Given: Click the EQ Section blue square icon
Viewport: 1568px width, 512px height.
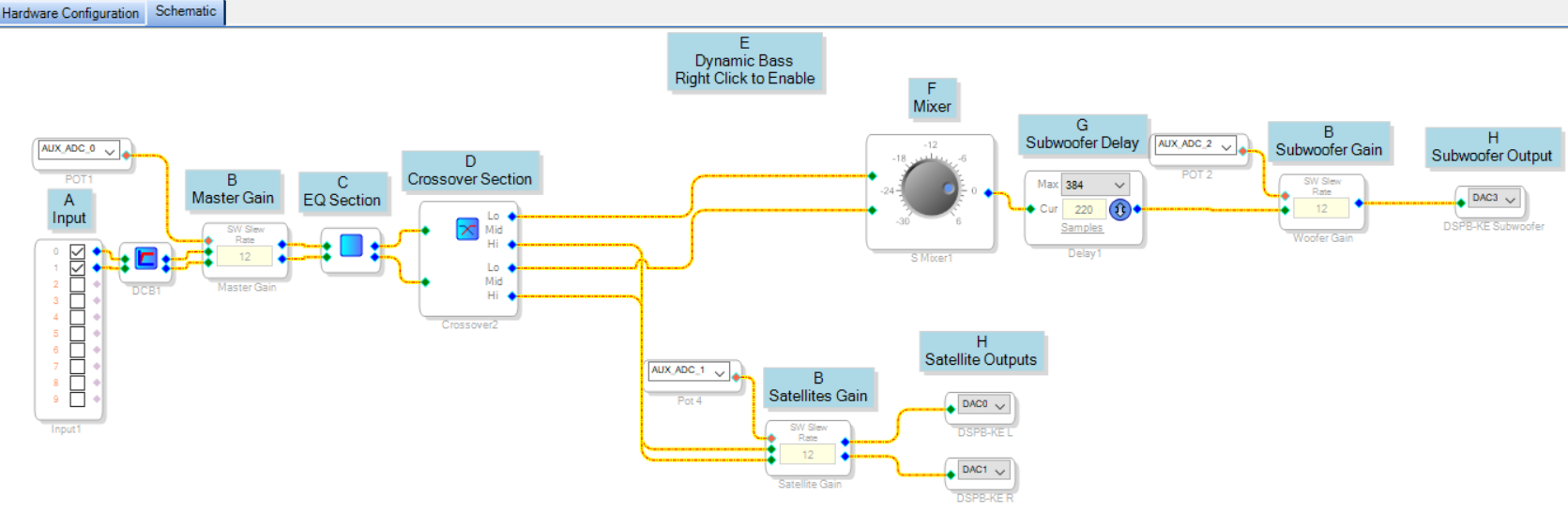Looking at the screenshot, I should (x=351, y=246).
